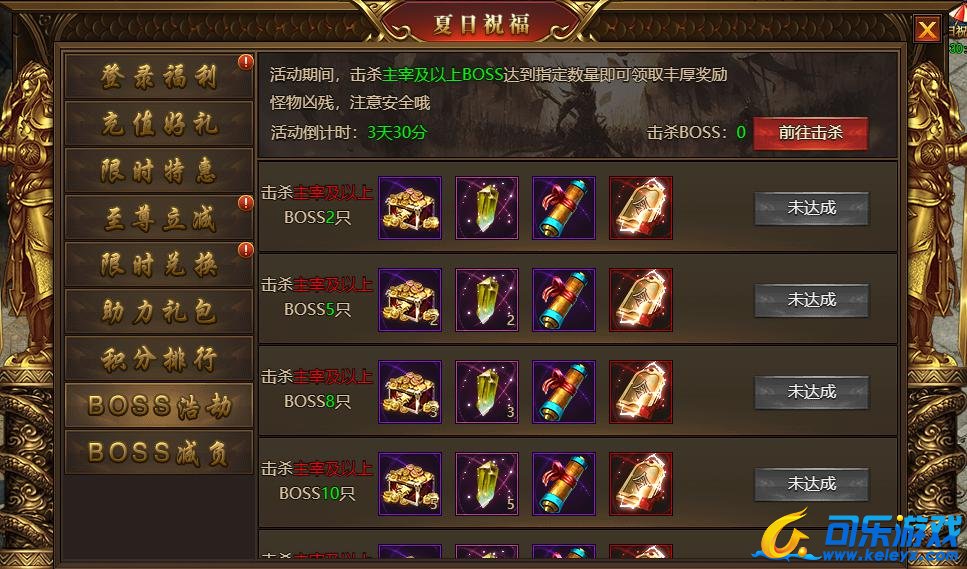Click yellow crystal reward in BOSS2只 row
This screenshot has width=967, height=569.
tap(487, 208)
